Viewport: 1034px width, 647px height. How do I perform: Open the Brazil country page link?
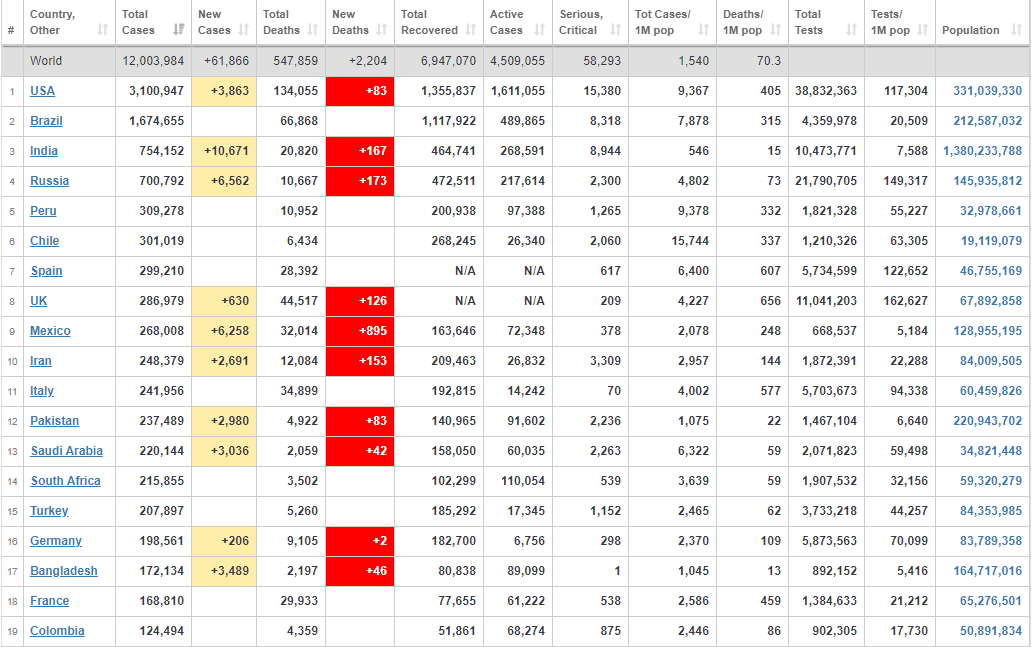[46, 121]
